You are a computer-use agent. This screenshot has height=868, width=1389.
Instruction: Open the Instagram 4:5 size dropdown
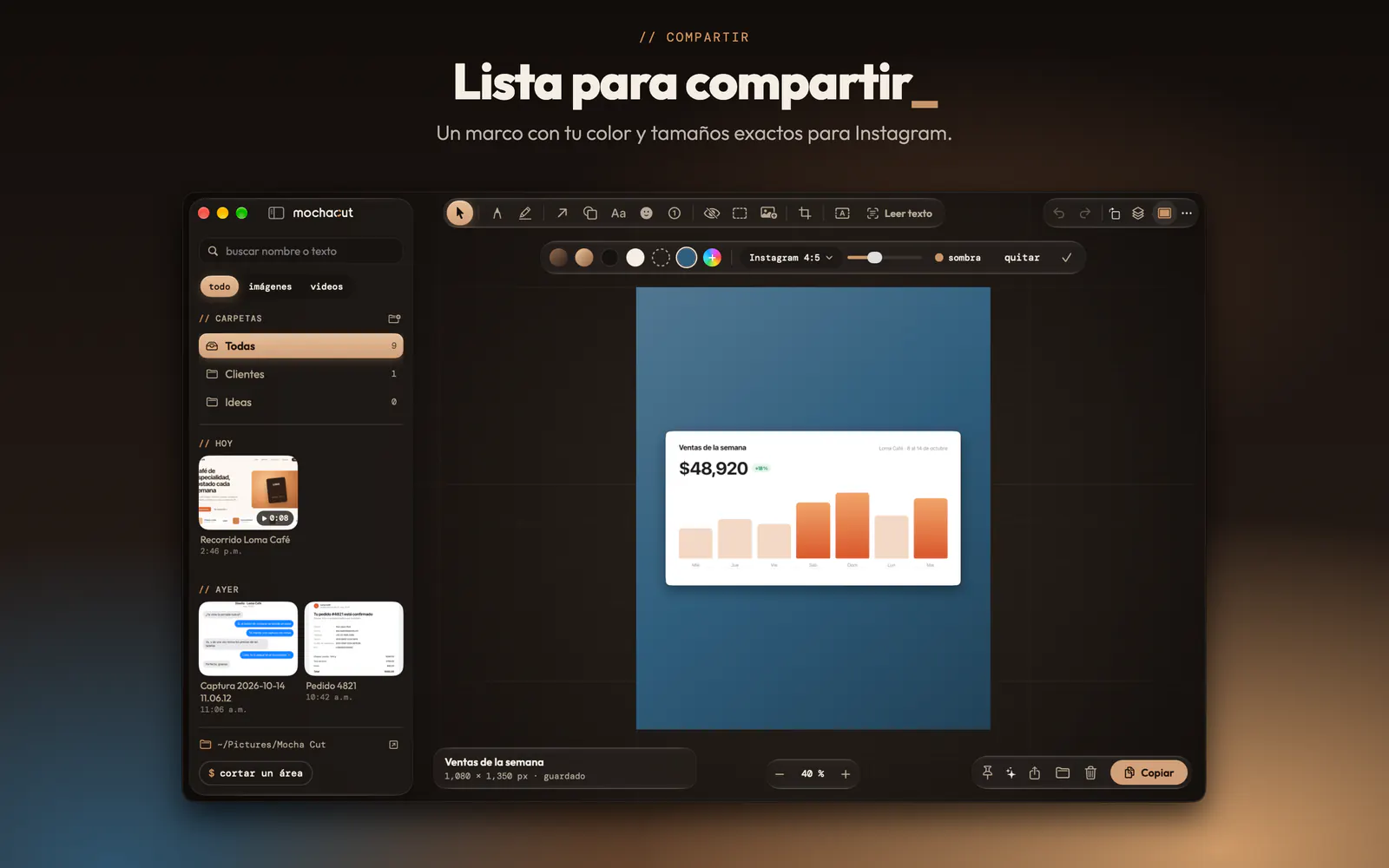[791, 258]
